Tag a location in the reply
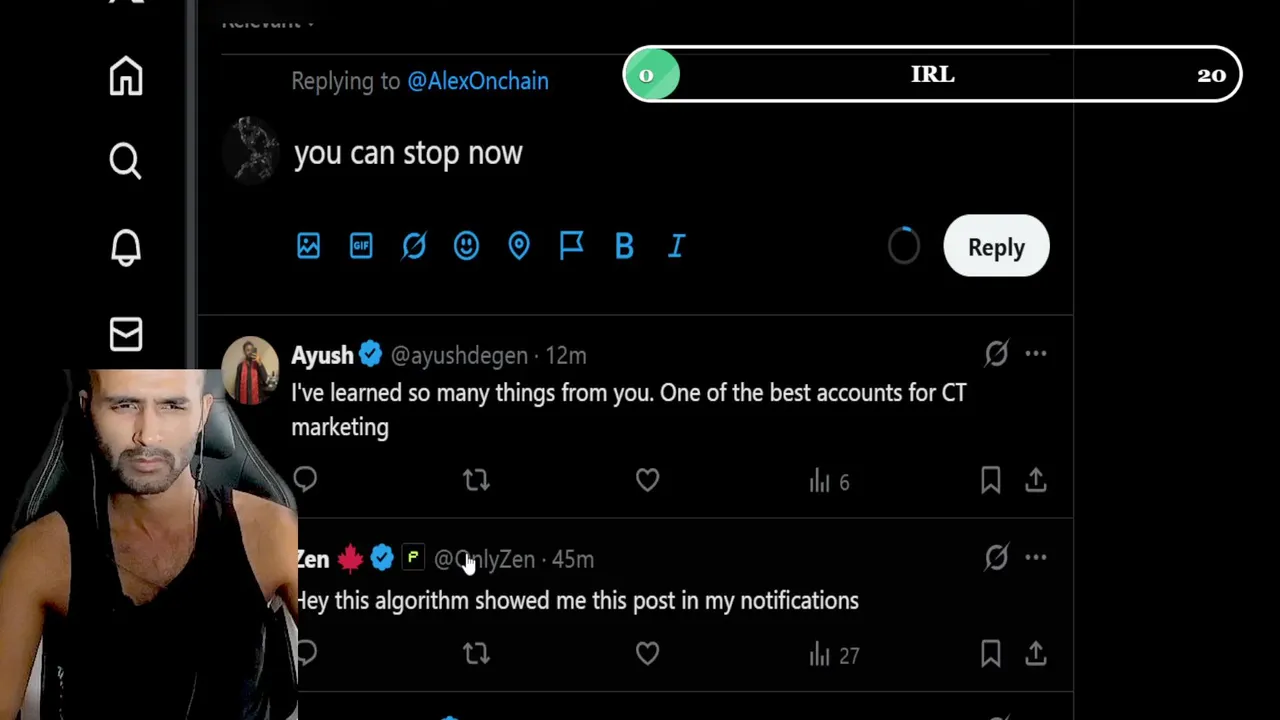 pyautogui.click(x=519, y=246)
